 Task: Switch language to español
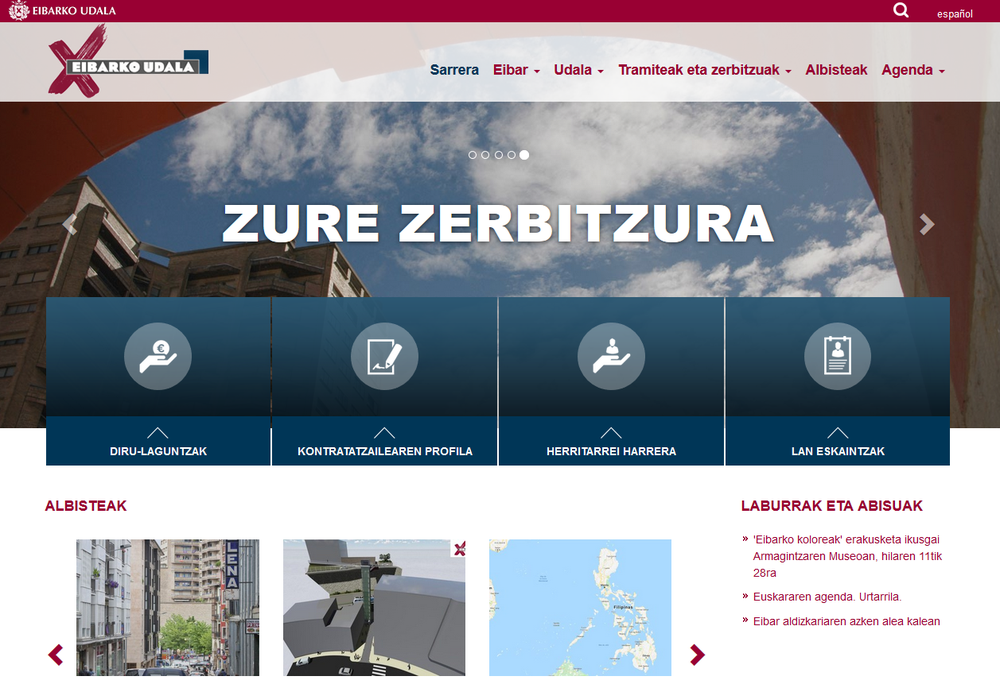tap(955, 14)
